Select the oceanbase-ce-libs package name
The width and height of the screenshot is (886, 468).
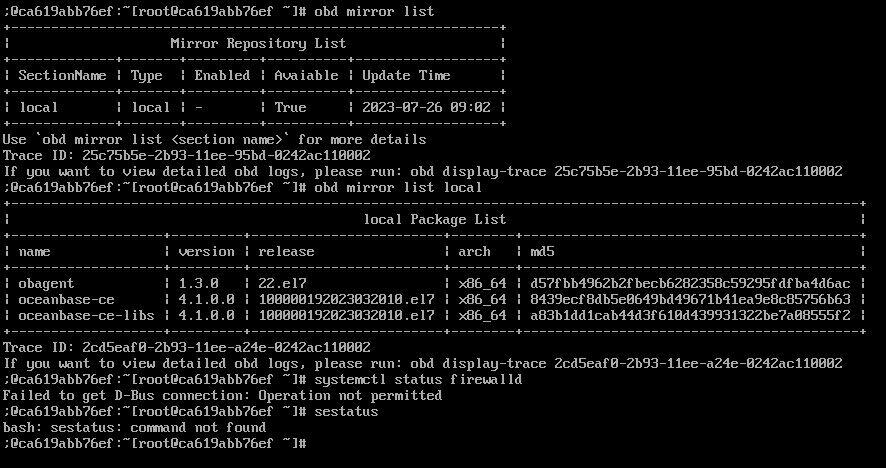[86, 315]
